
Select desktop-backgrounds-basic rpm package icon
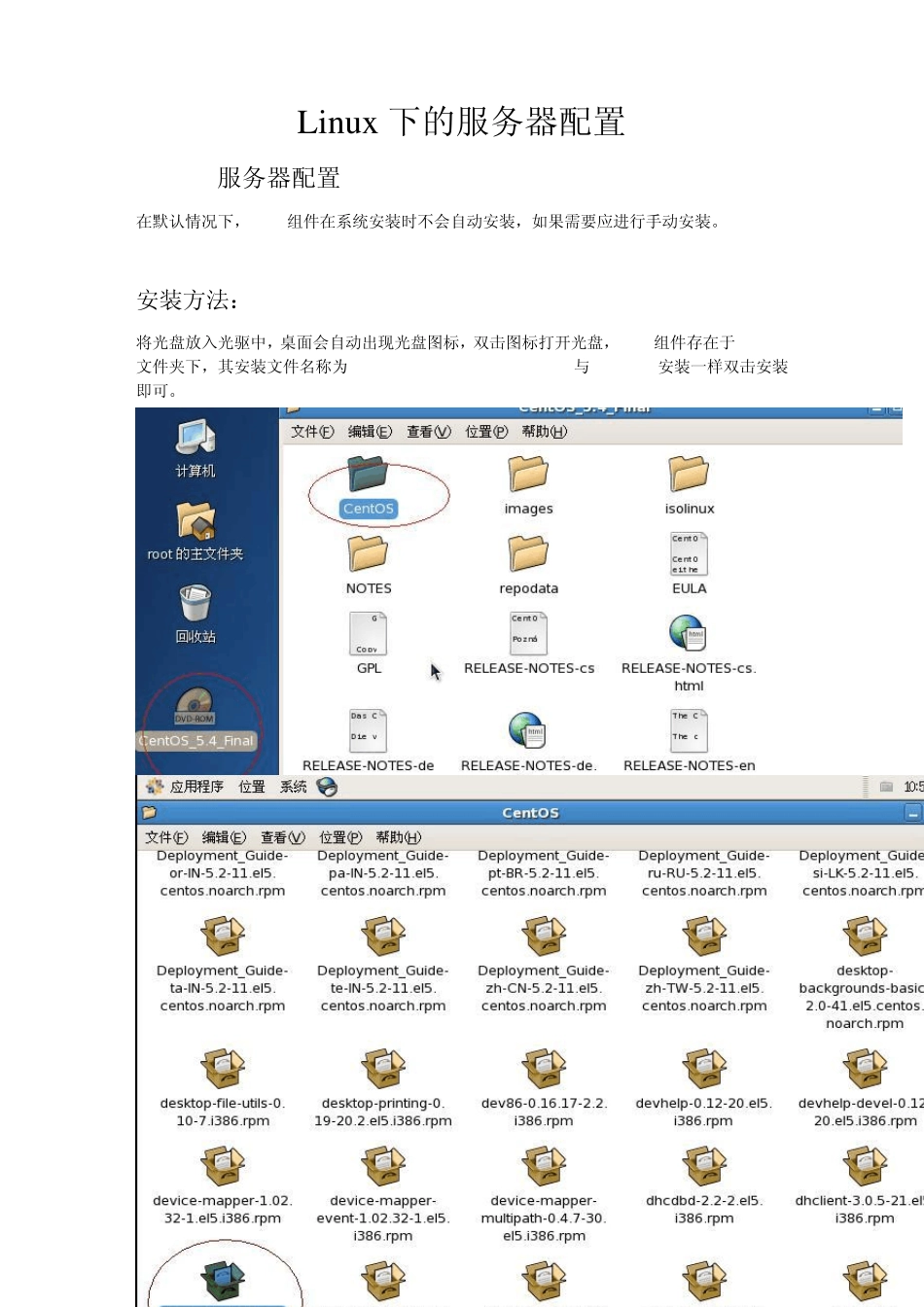pos(865,936)
